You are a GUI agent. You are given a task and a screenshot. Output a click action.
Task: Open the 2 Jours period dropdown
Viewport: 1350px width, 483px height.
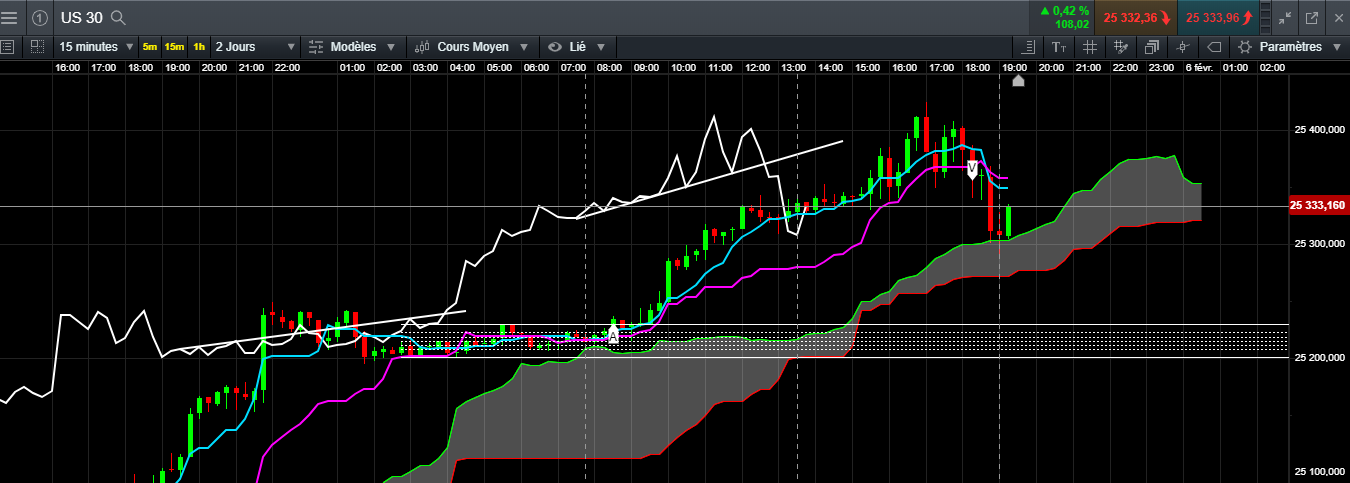(x=255, y=47)
